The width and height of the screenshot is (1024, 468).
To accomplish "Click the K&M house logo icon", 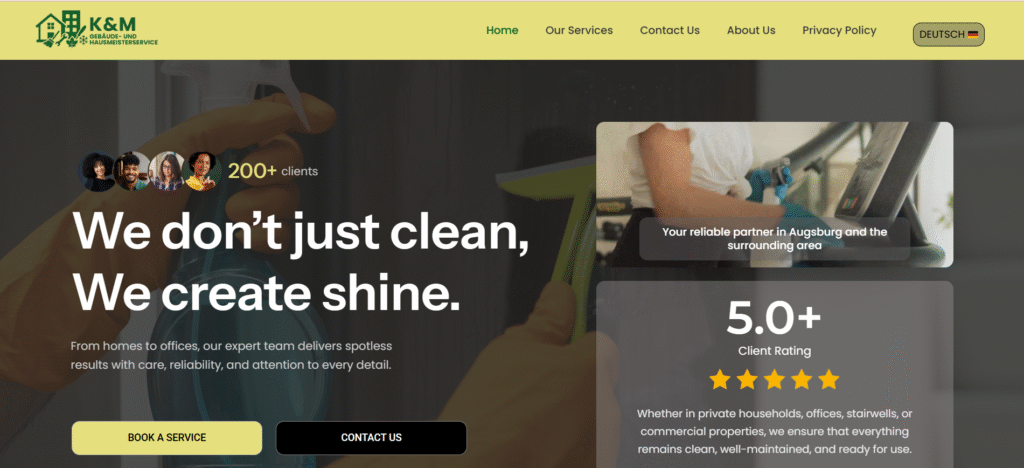I will tap(61, 29).
